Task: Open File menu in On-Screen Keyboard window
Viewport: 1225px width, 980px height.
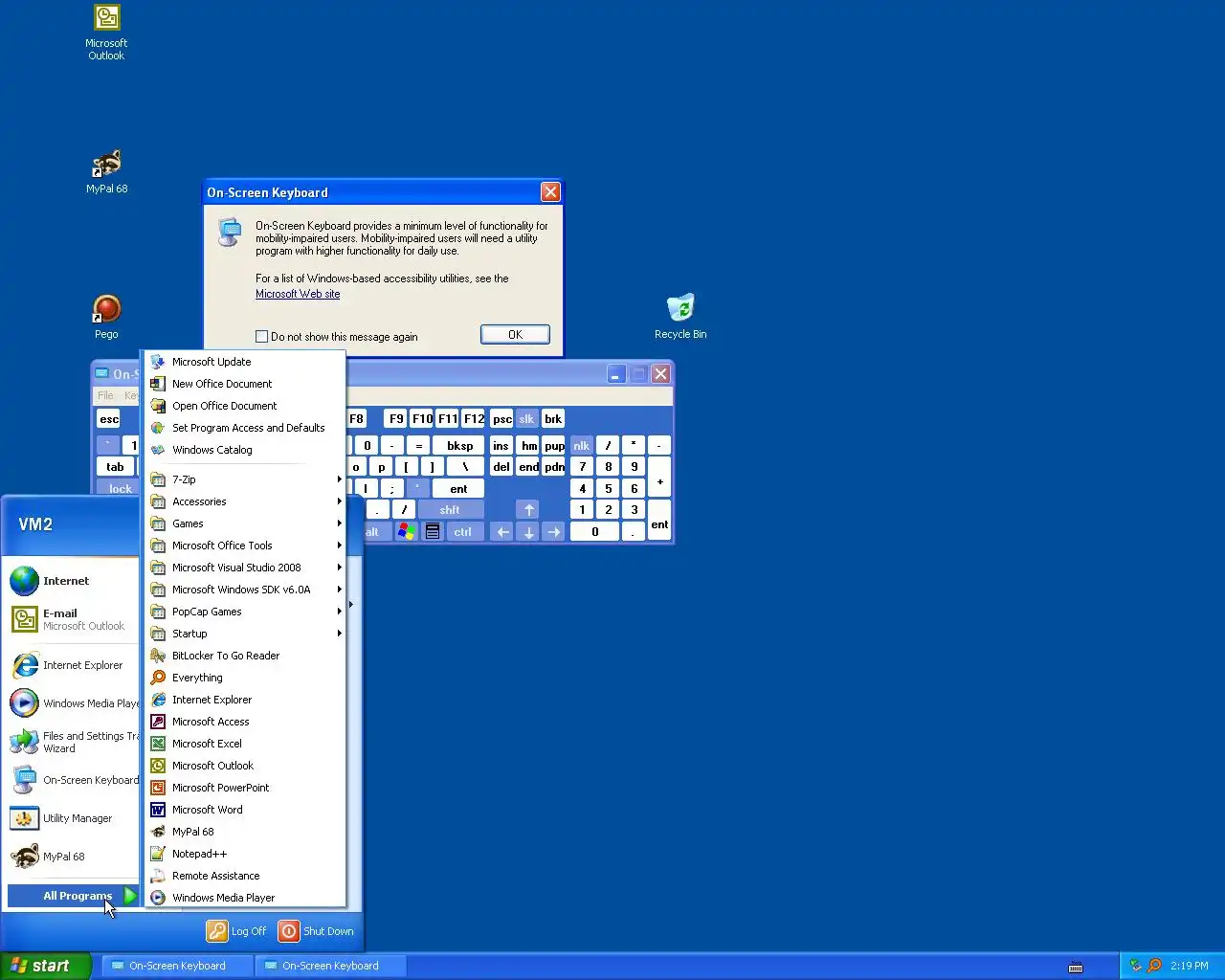Action: (x=105, y=395)
